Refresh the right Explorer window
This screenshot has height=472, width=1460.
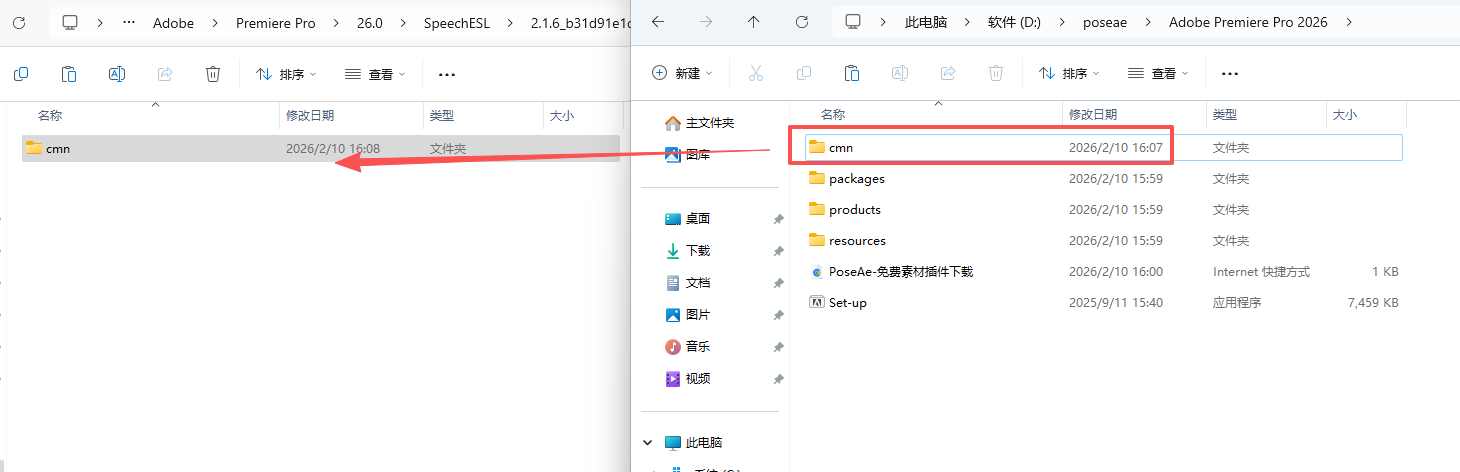[x=801, y=22]
